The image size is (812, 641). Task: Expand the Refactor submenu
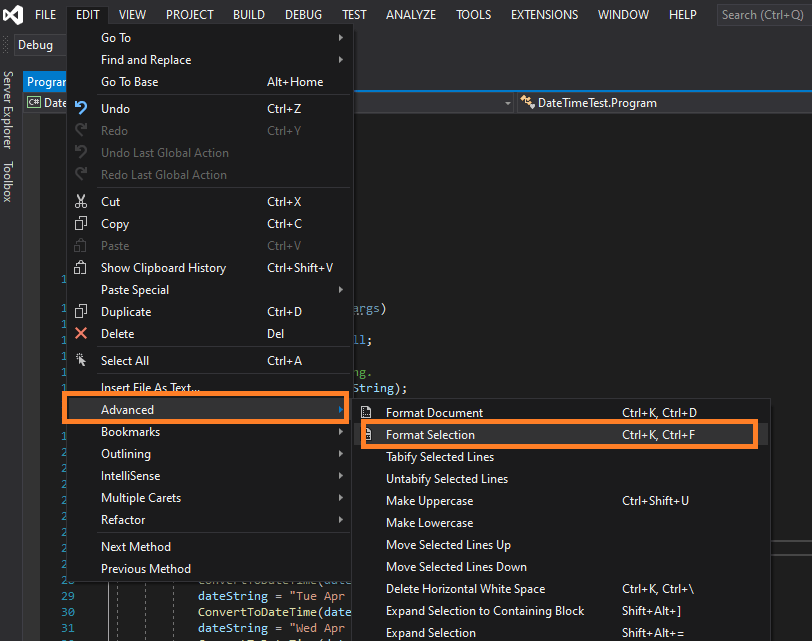(210, 519)
